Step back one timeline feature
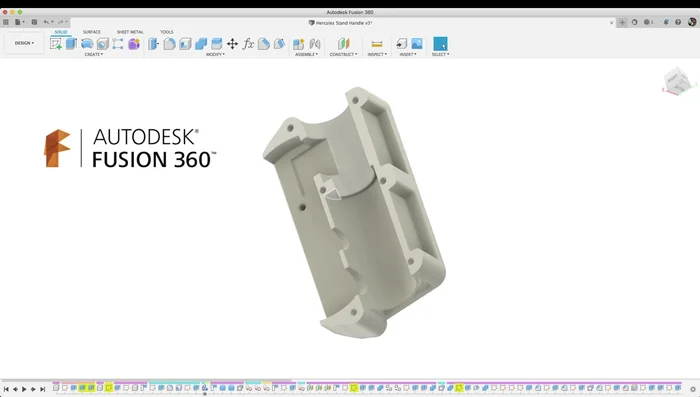The image size is (700, 397). [15, 389]
